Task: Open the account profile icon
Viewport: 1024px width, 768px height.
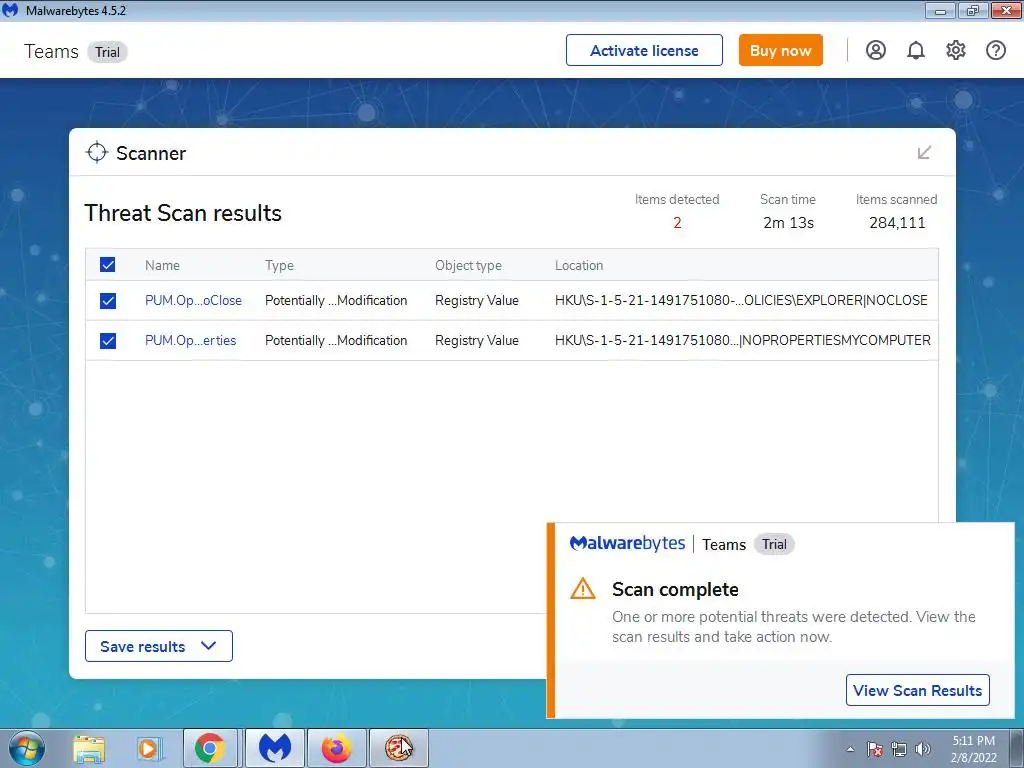Action: [876, 50]
